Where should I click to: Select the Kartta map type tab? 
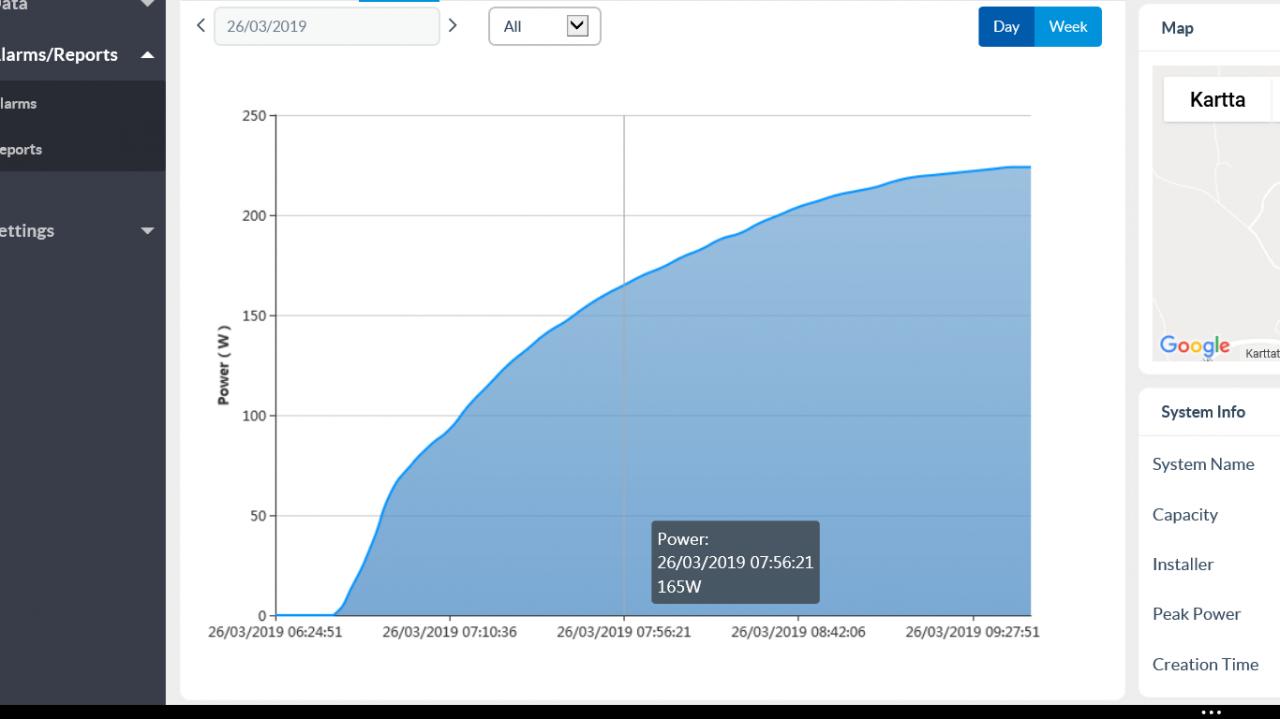(1217, 100)
